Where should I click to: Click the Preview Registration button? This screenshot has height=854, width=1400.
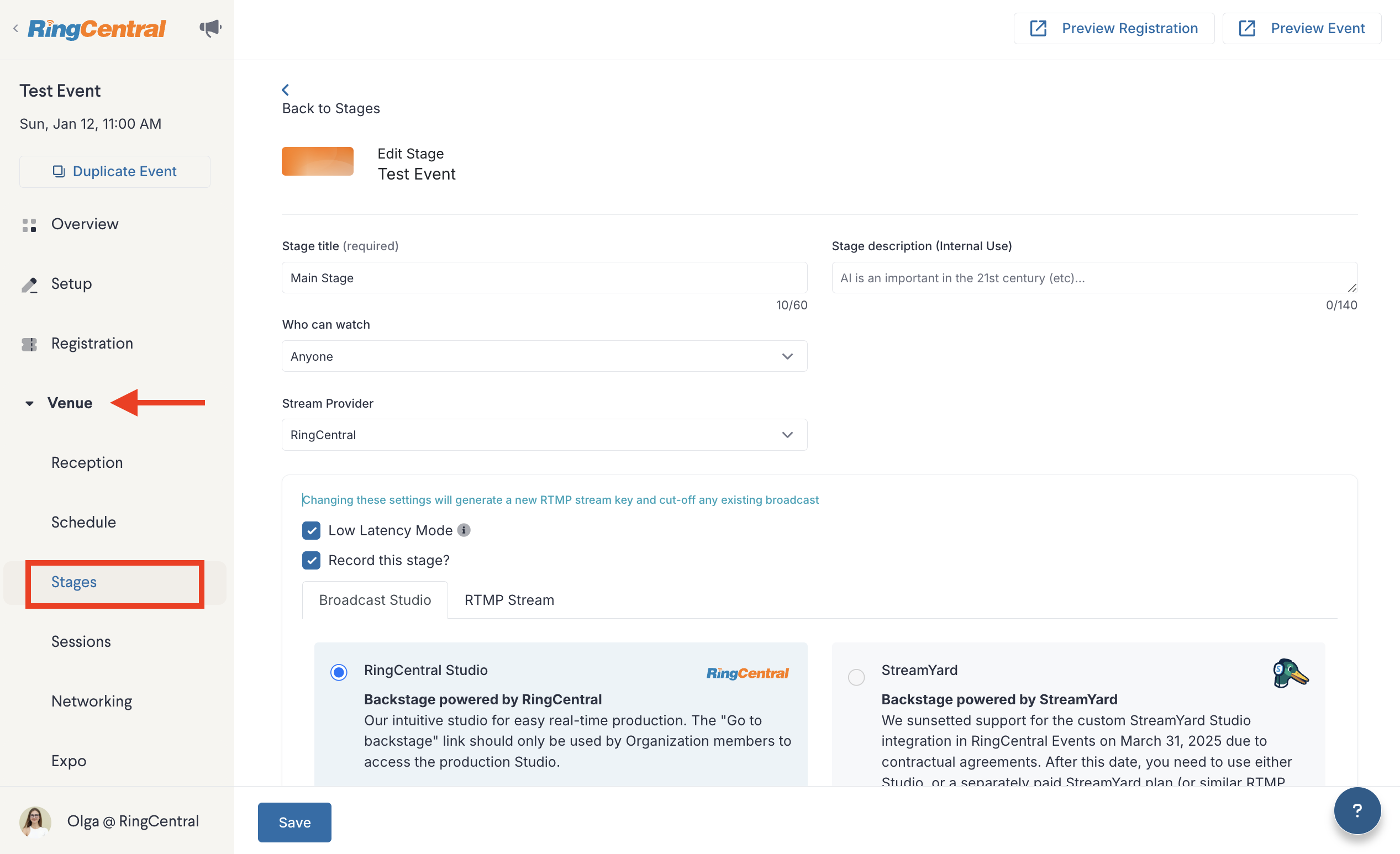point(1114,28)
